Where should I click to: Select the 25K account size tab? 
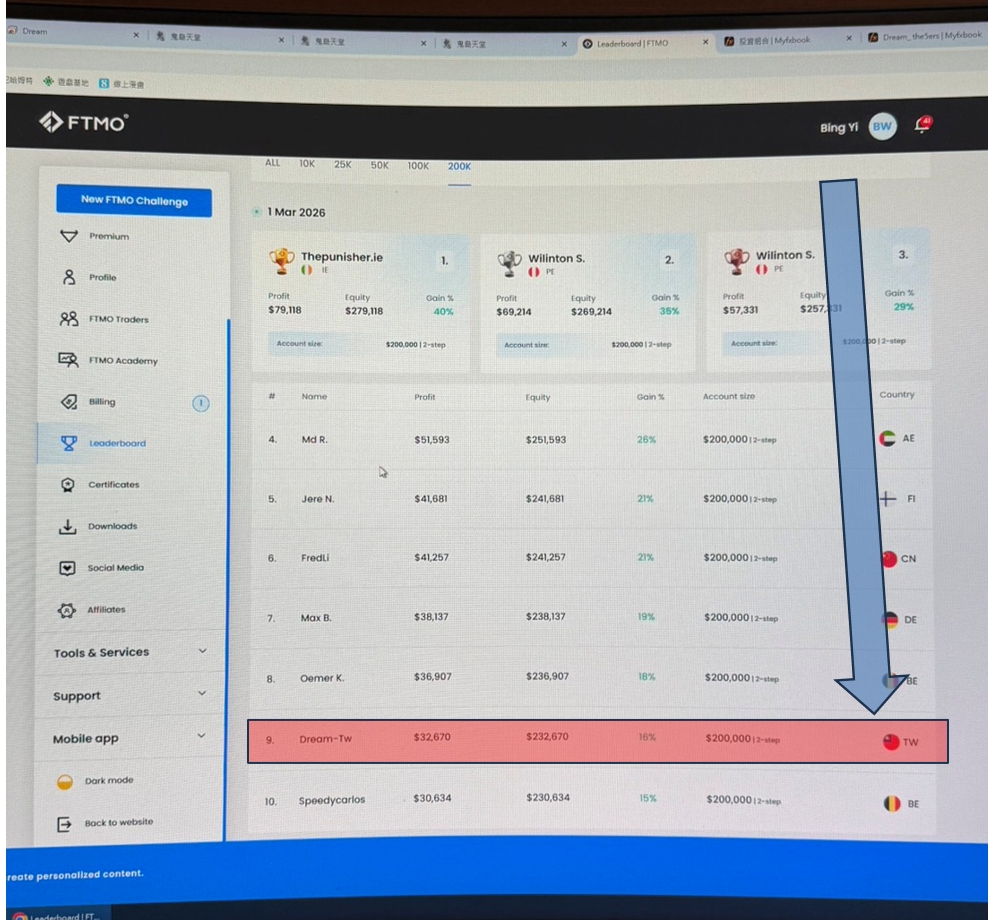(343, 164)
